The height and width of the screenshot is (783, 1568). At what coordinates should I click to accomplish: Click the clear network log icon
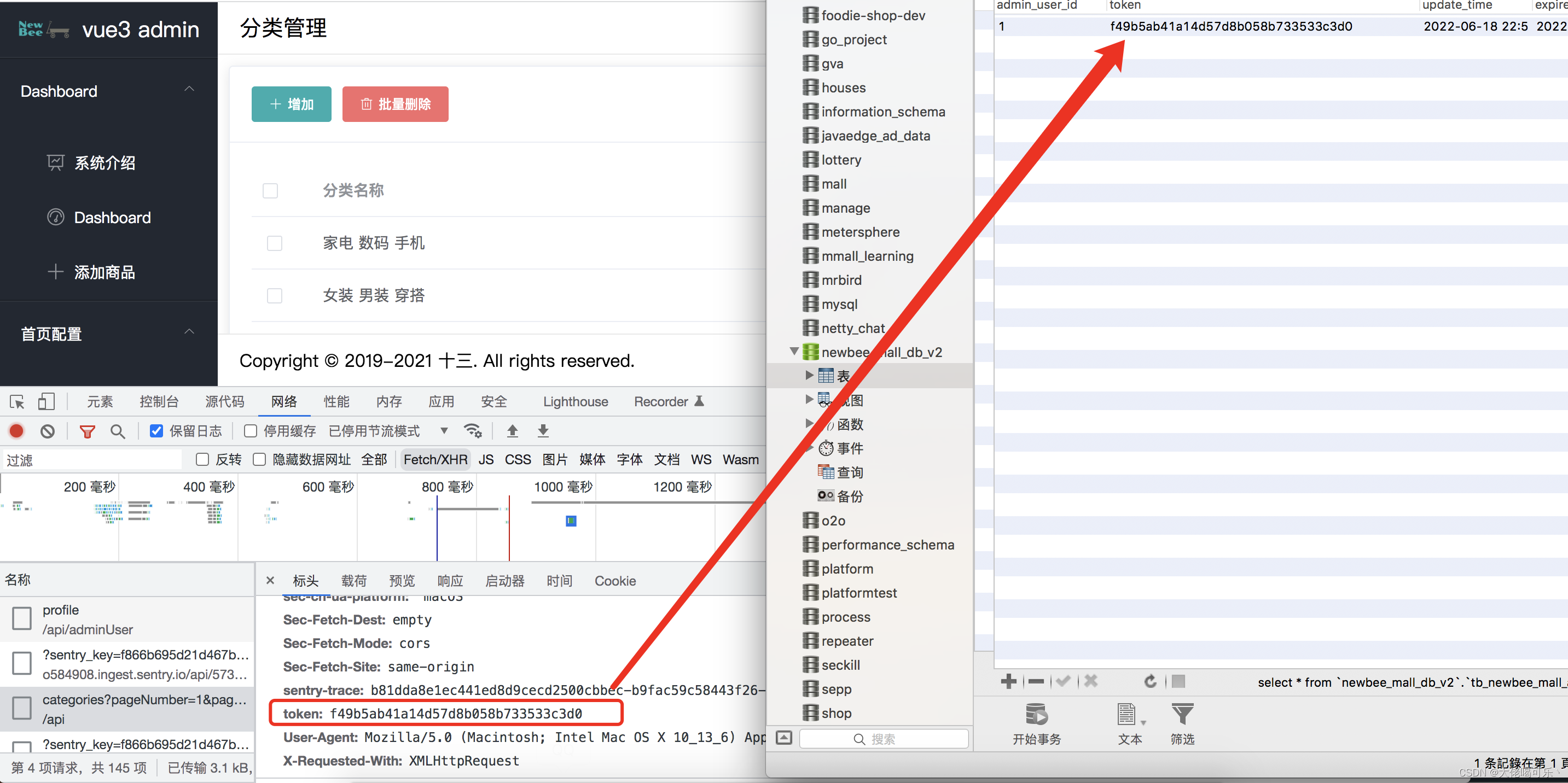(47, 431)
